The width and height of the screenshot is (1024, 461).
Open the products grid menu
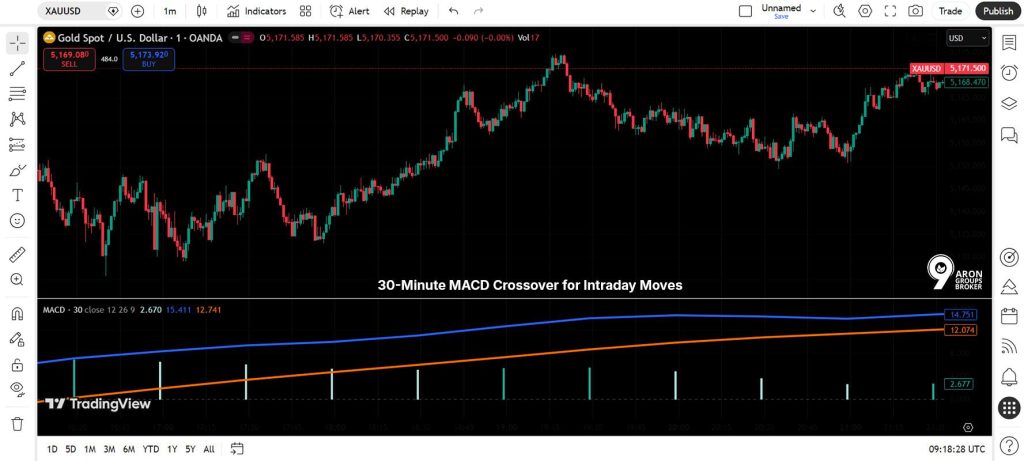1010,408
